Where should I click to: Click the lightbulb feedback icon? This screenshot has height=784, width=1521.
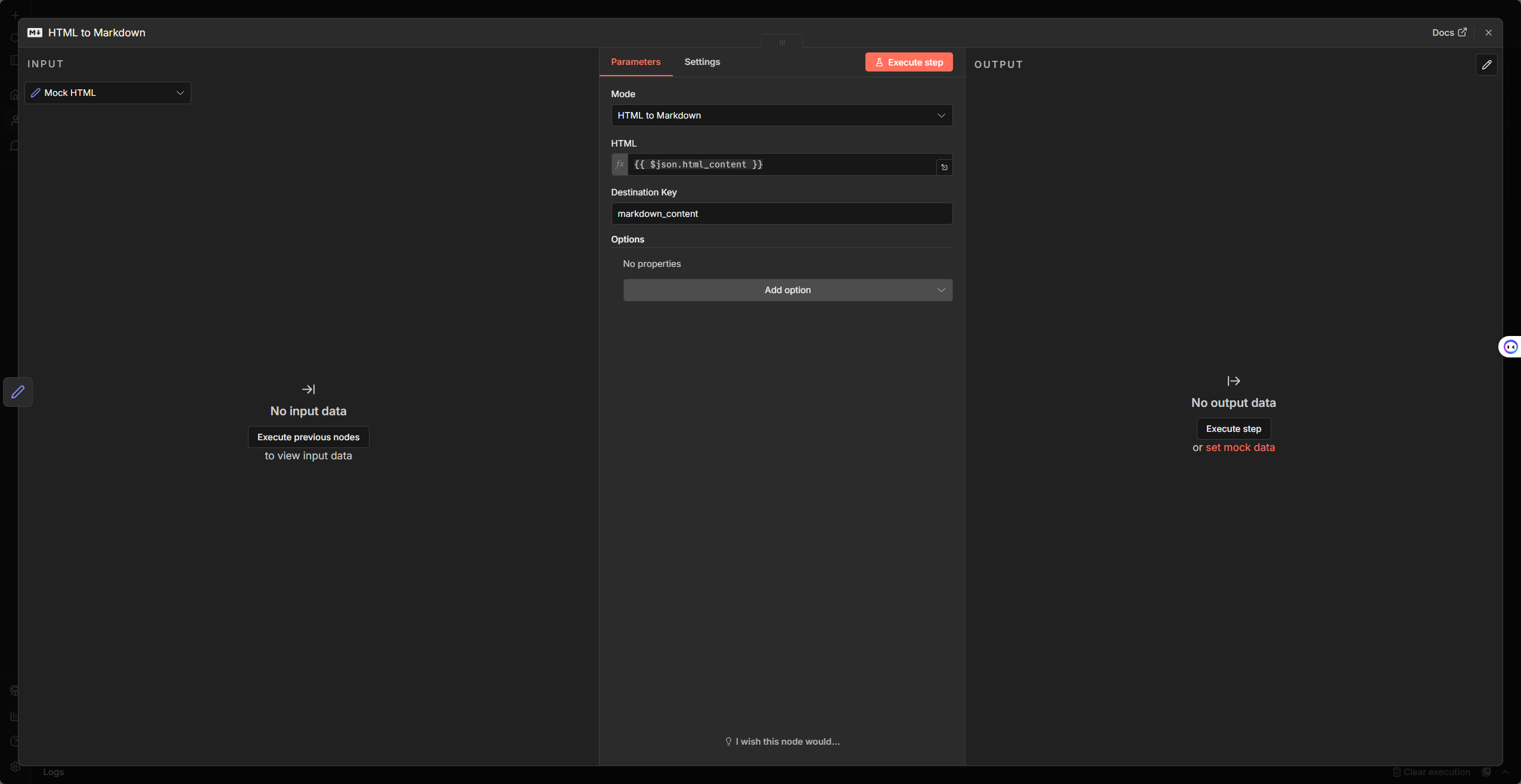click(728, 741)
